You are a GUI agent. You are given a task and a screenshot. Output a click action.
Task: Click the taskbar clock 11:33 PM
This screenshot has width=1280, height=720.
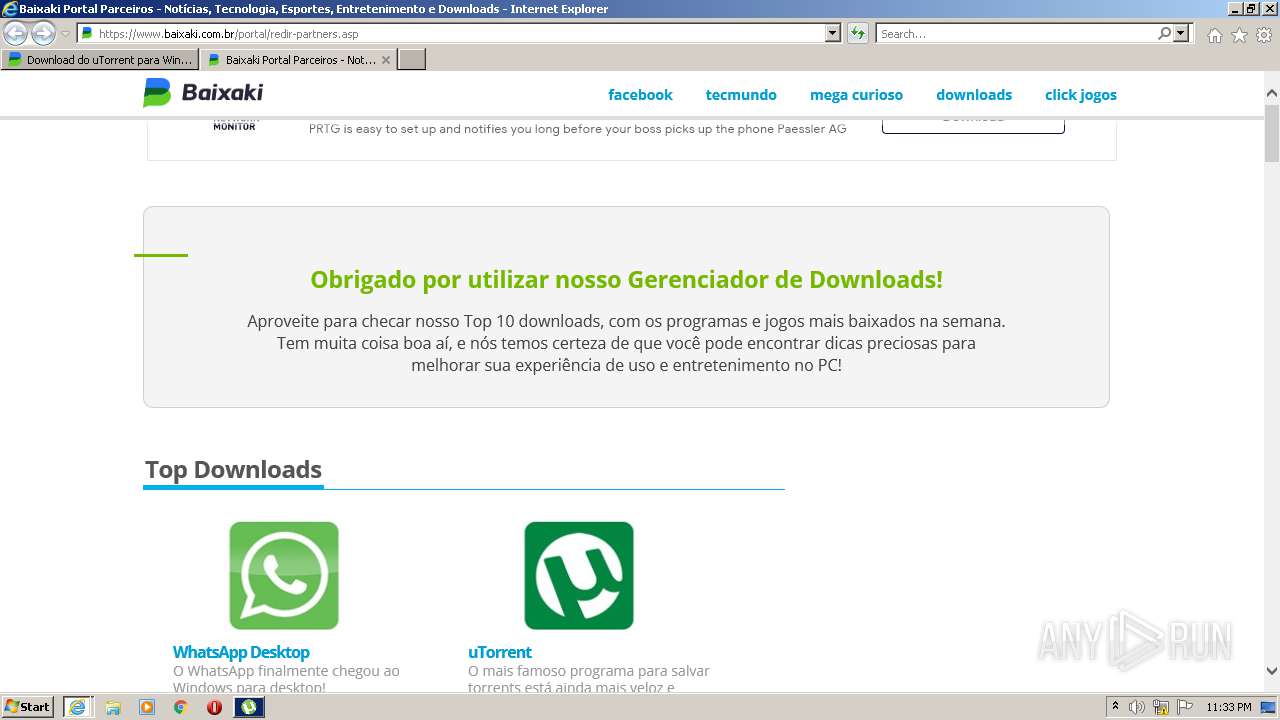point(1229,707)
